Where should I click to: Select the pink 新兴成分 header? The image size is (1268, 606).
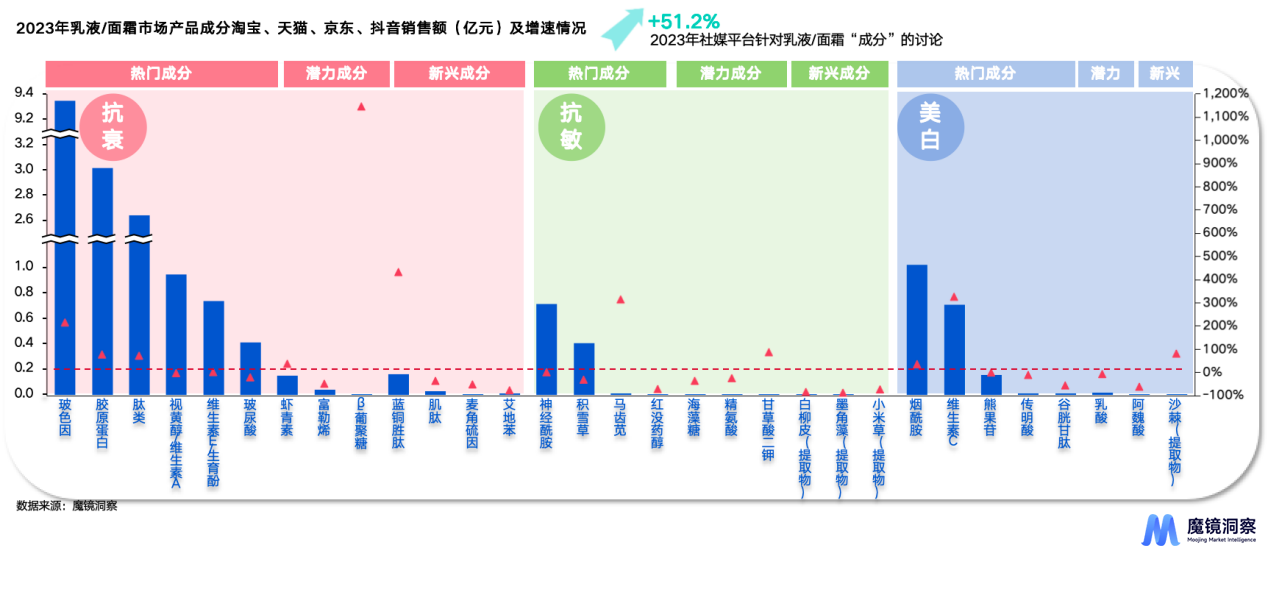tap(459, 74)
